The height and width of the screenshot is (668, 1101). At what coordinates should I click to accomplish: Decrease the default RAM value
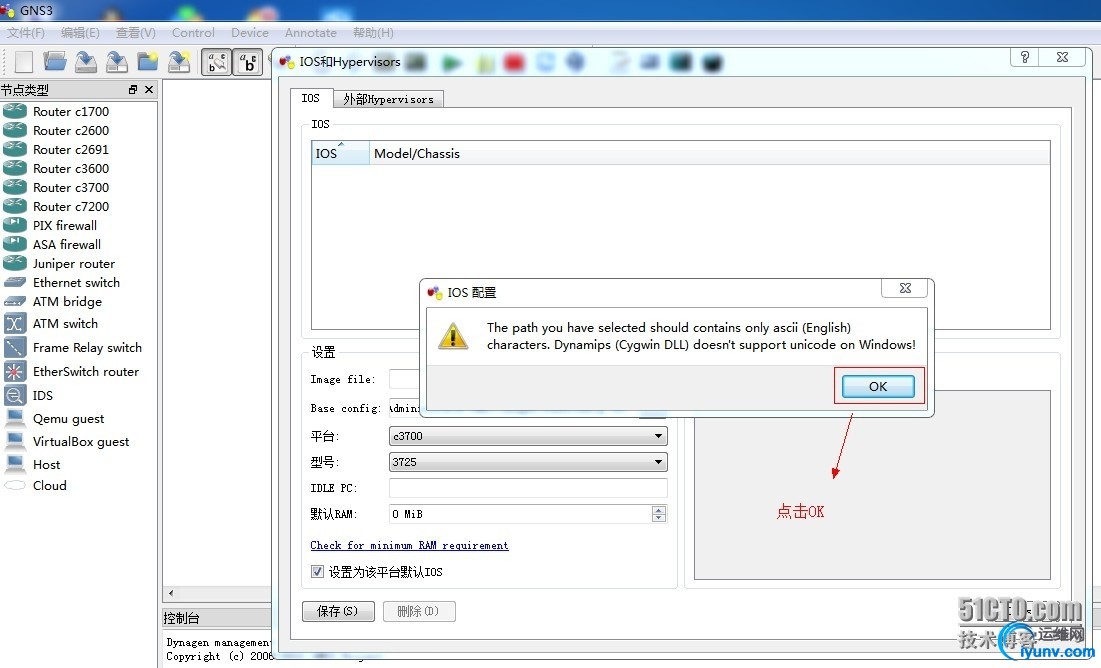coord(659,518)
